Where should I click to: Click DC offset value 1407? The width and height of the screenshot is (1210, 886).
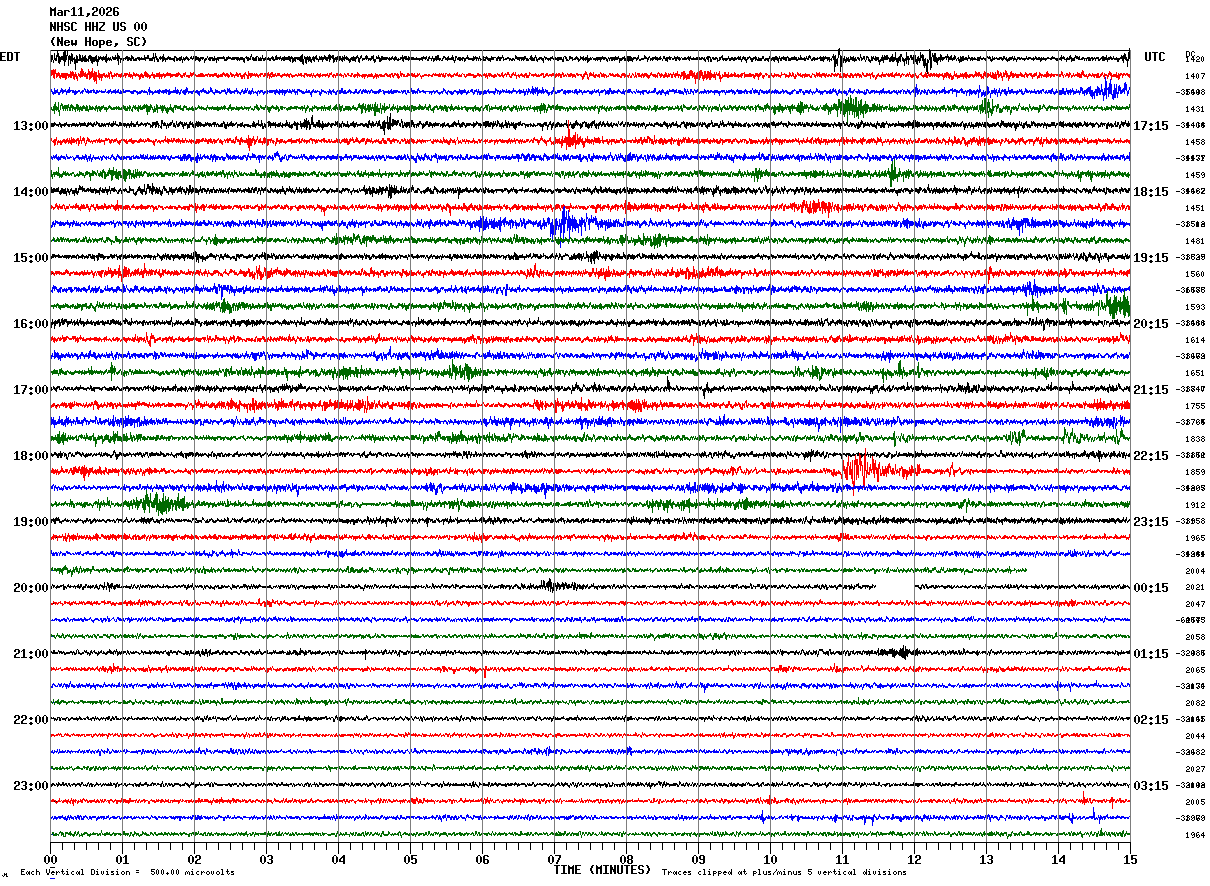click(x=1195, y=76)
